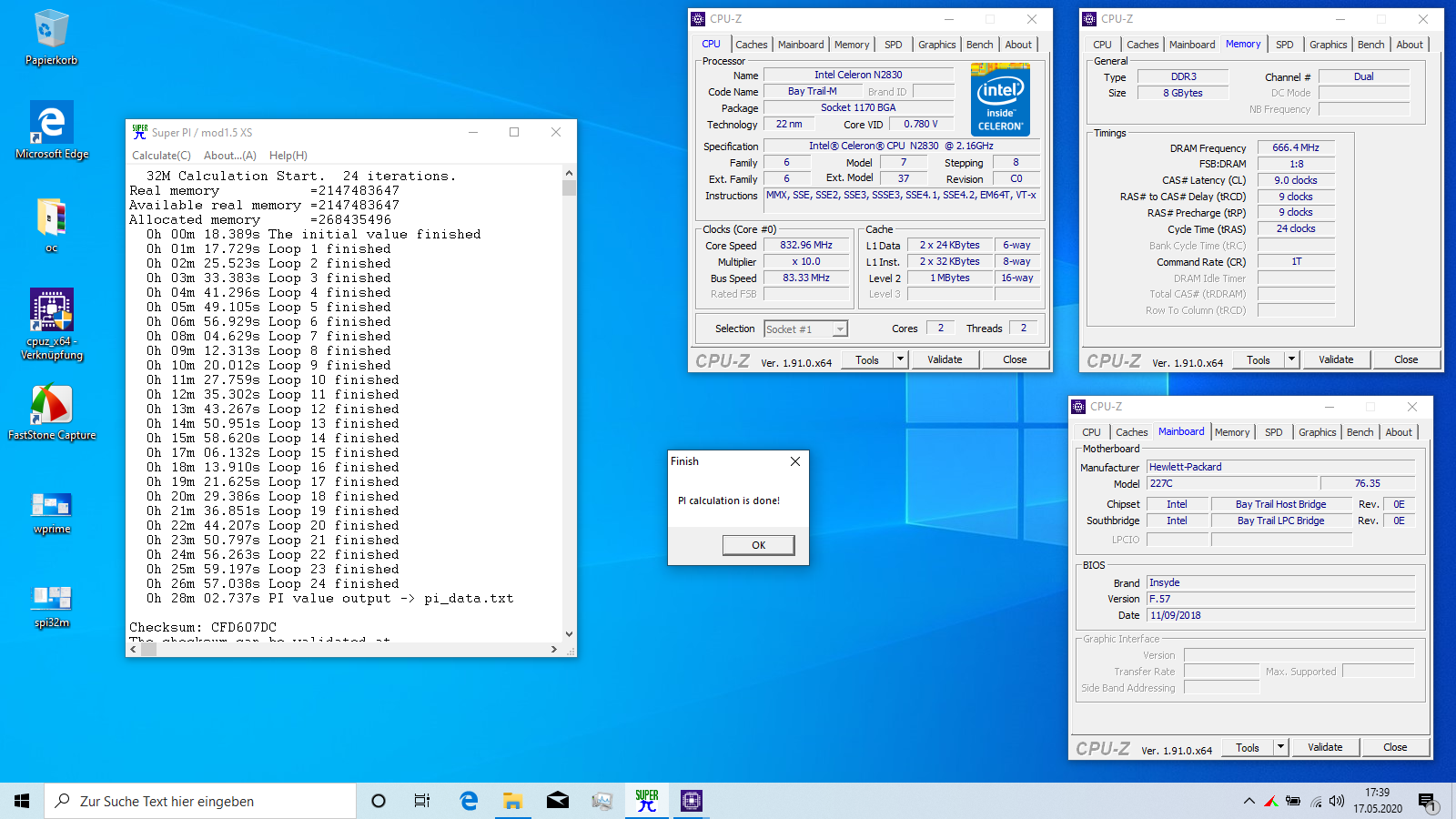This screenshot has width=1456, height=819.
Task: Click BIOS version F.57 field
Action: tap(1280, 599)
